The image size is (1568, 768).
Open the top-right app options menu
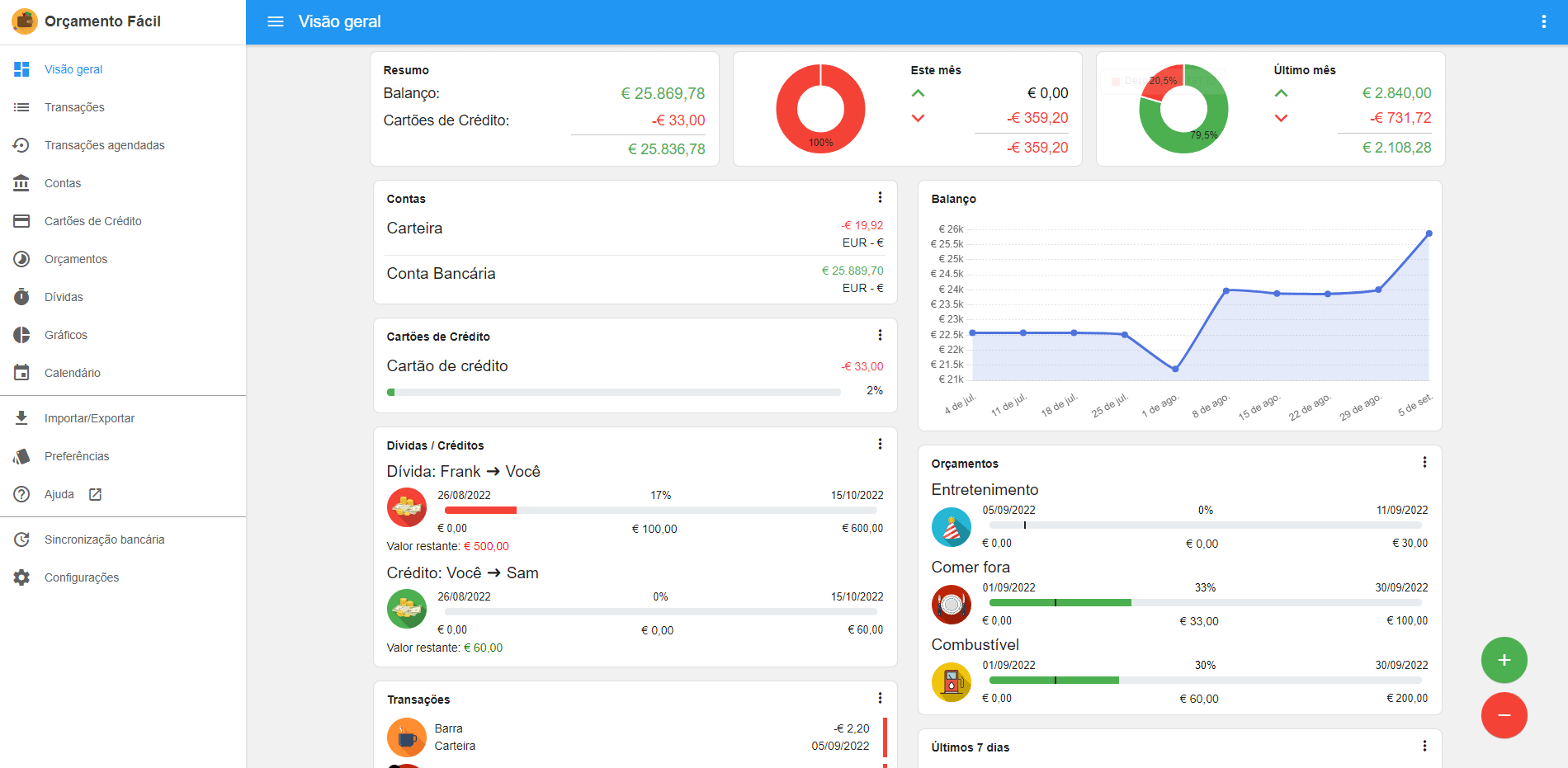click(x=1543, y=21)
